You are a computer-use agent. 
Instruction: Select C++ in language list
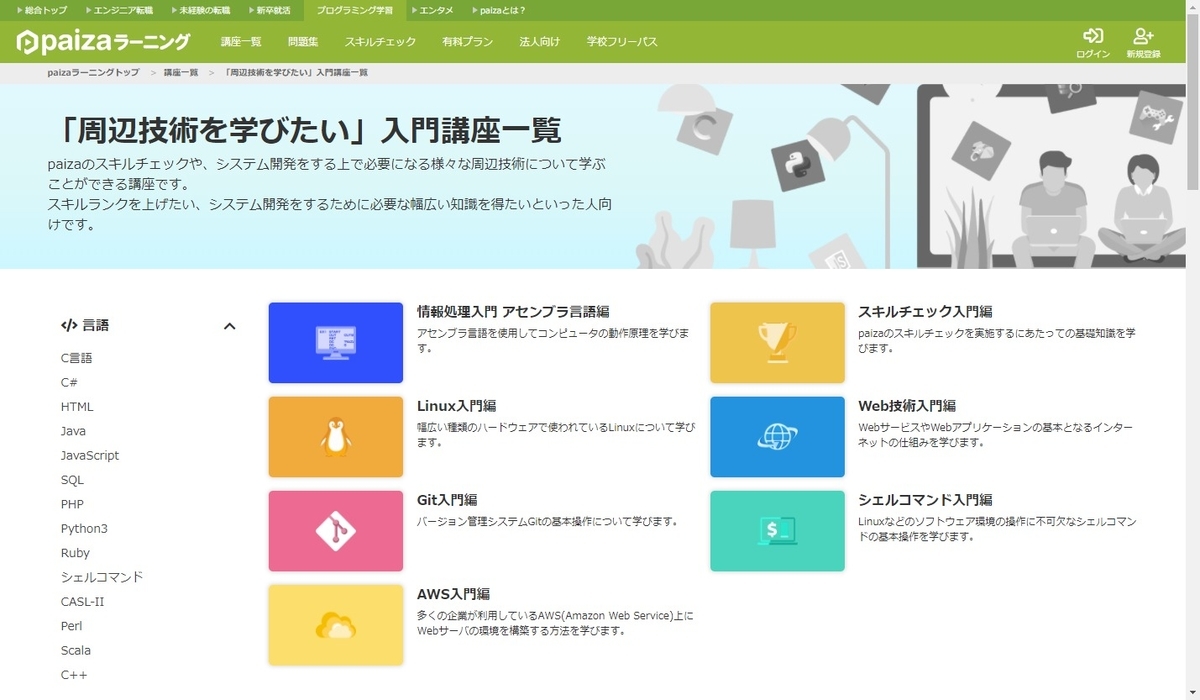click(x=74, y=675)
